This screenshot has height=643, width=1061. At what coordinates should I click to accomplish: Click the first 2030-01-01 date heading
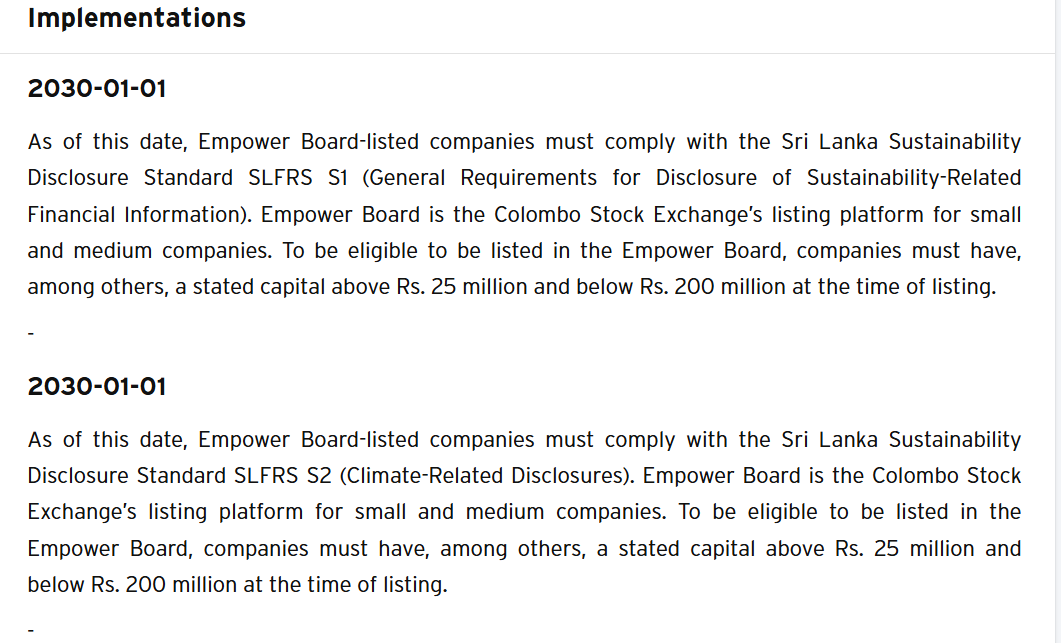(x=97, y=89)
